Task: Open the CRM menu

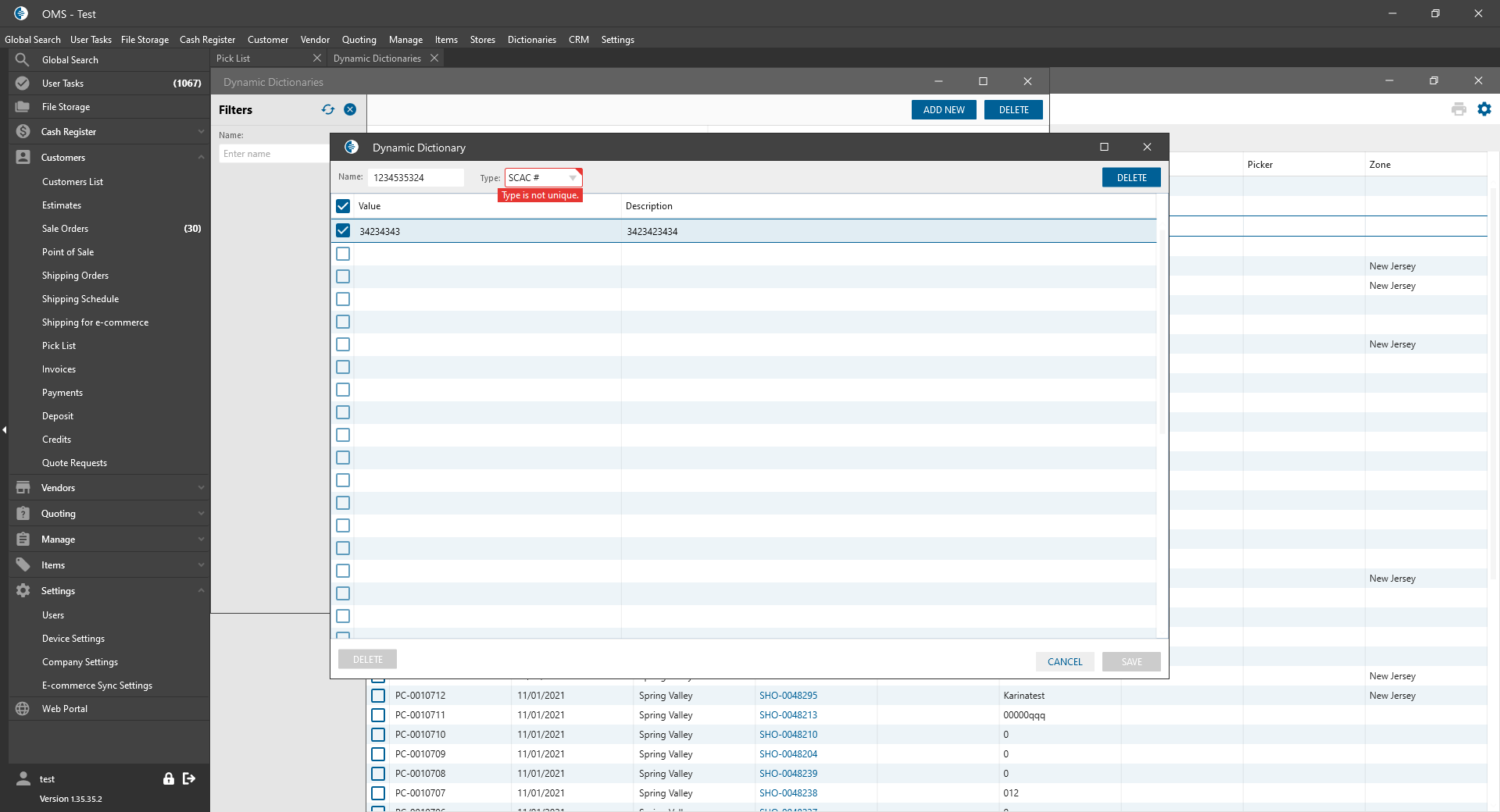Action: pos(578,39)
